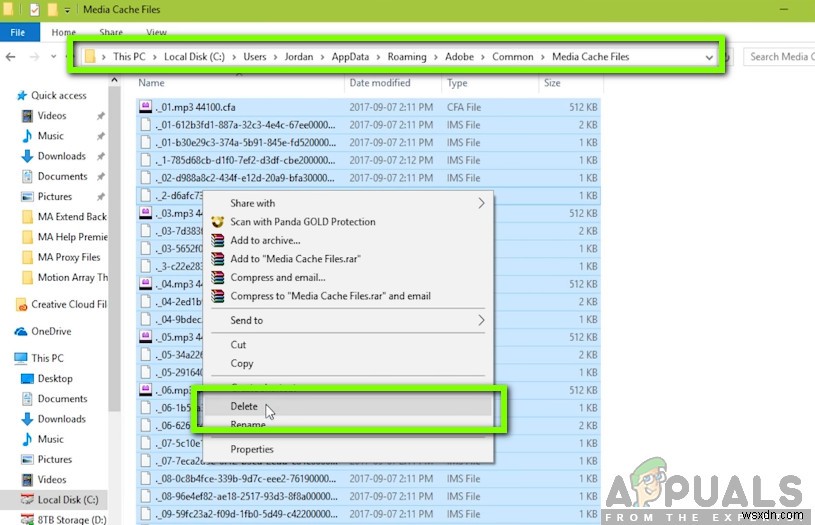Jump to Users breadcrumb

tap(255, 57)
